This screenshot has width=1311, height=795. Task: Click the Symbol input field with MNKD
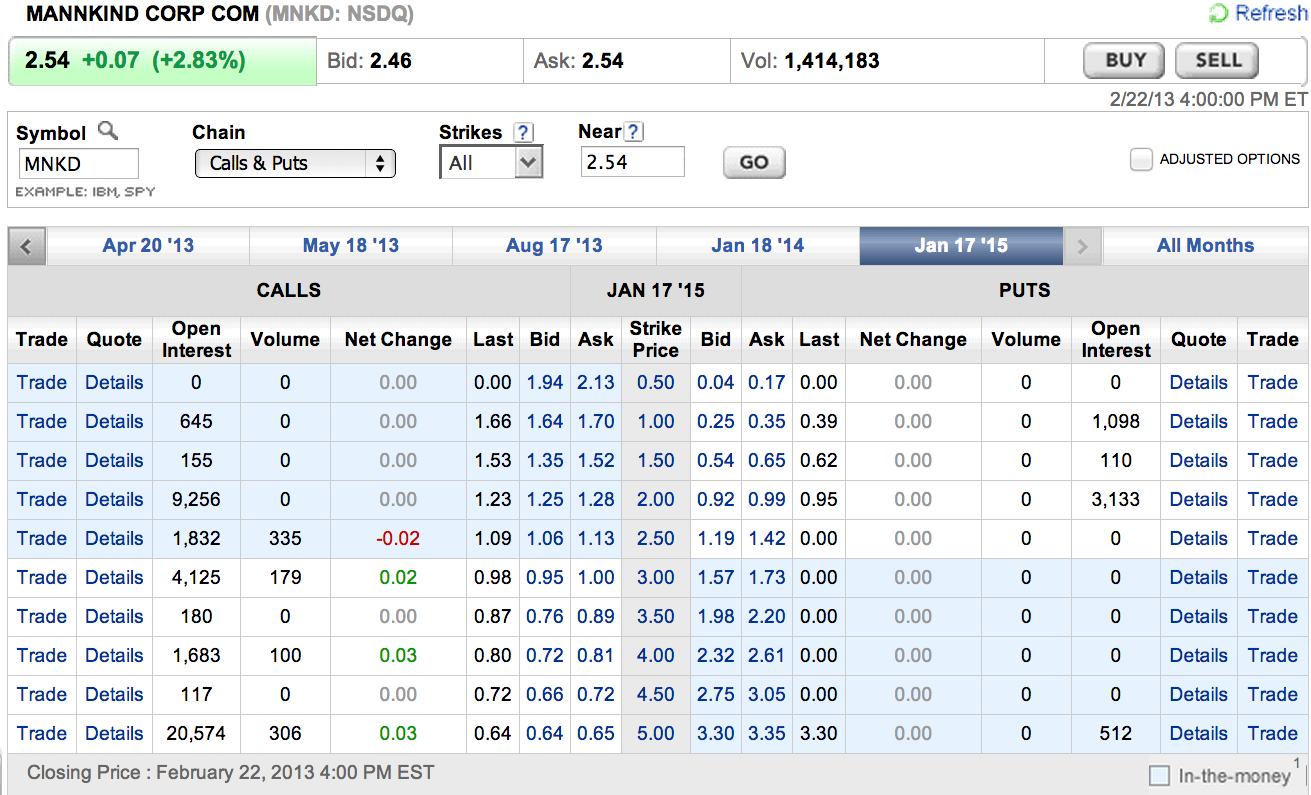78,163
